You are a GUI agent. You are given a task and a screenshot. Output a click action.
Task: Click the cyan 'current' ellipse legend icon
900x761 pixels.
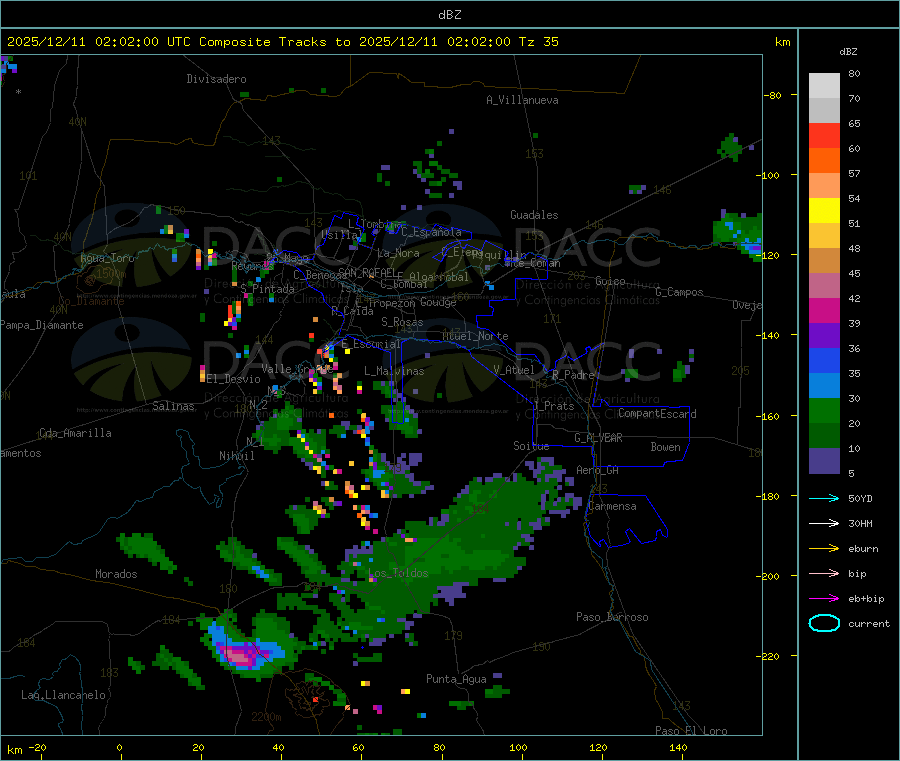click(824, 623)
